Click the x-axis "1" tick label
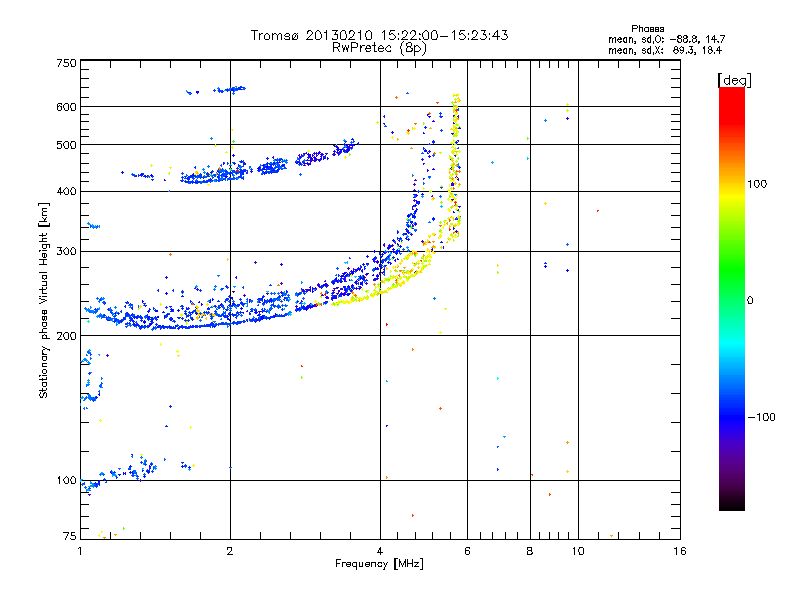This screenshot has height=600, width=800. point(80,551)
